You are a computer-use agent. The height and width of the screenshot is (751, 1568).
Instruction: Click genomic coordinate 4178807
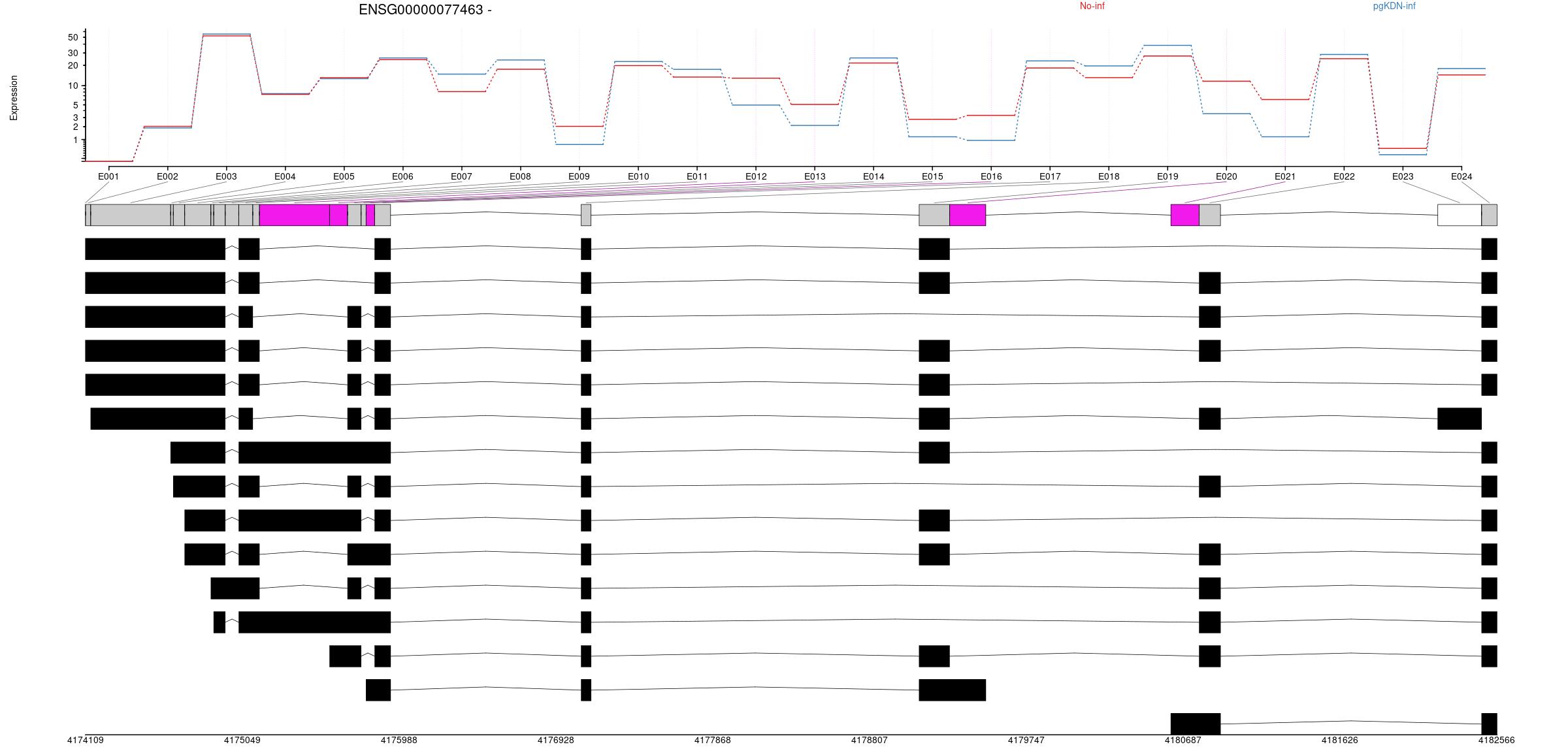[870, 741]
